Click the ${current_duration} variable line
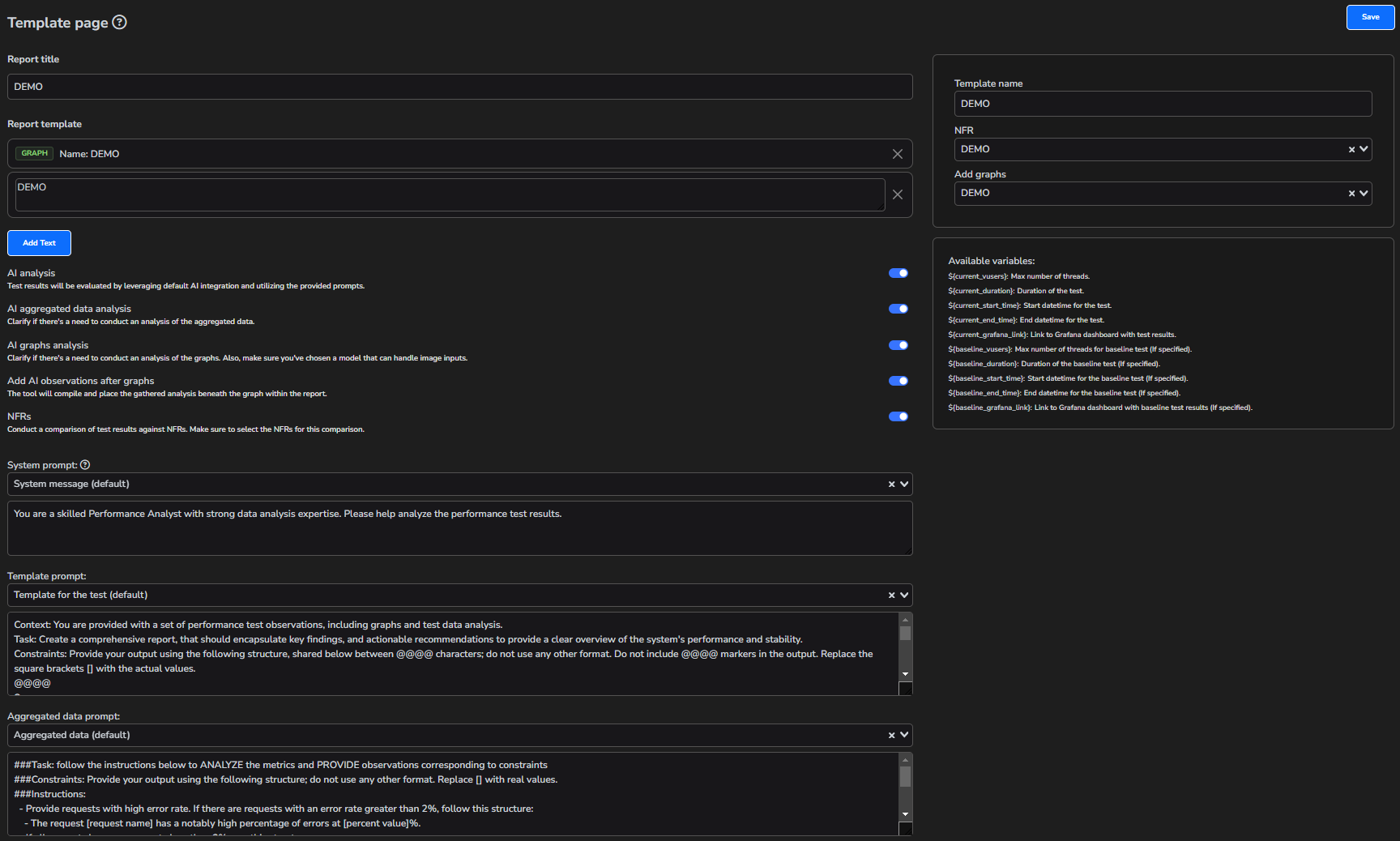1400x841 pixels. click(1016, 291)
